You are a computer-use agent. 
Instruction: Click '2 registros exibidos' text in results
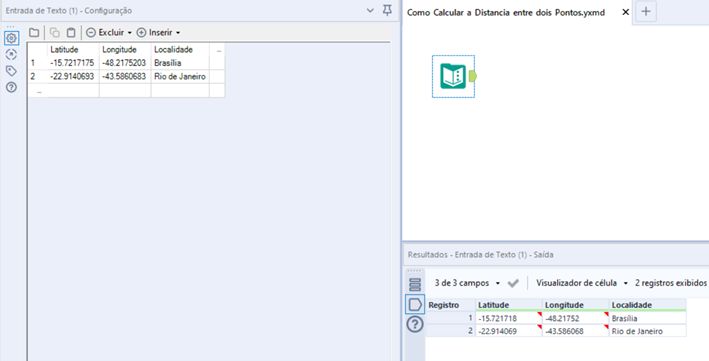click(x=671, y=283)
